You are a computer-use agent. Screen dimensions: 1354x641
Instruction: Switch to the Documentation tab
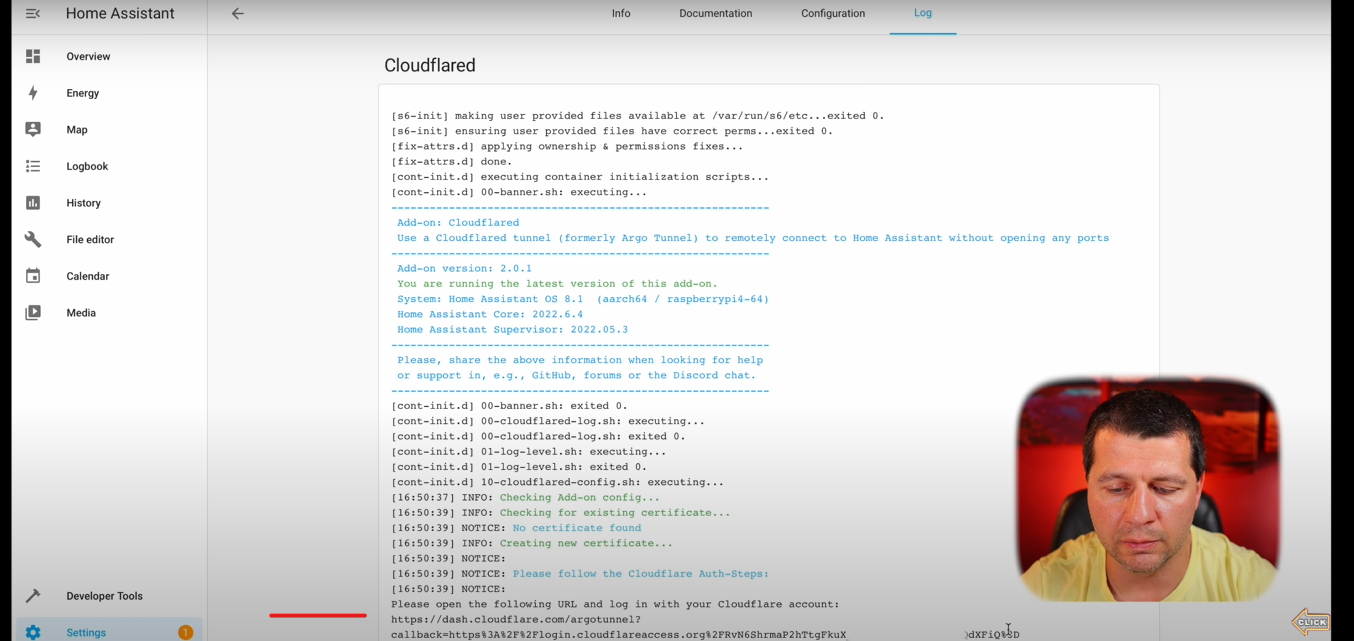pyautogui.click(x=716, y=14)
